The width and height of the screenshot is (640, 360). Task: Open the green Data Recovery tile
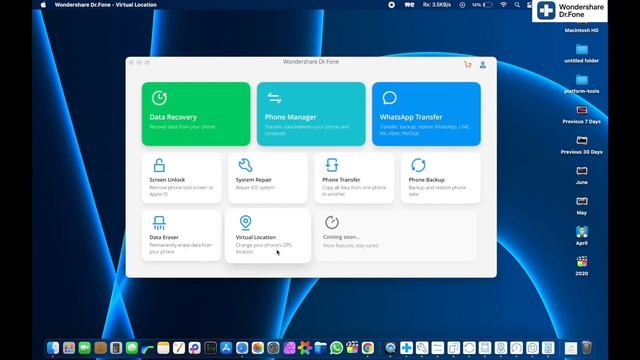pyautogui.click(x=196, y=114)
